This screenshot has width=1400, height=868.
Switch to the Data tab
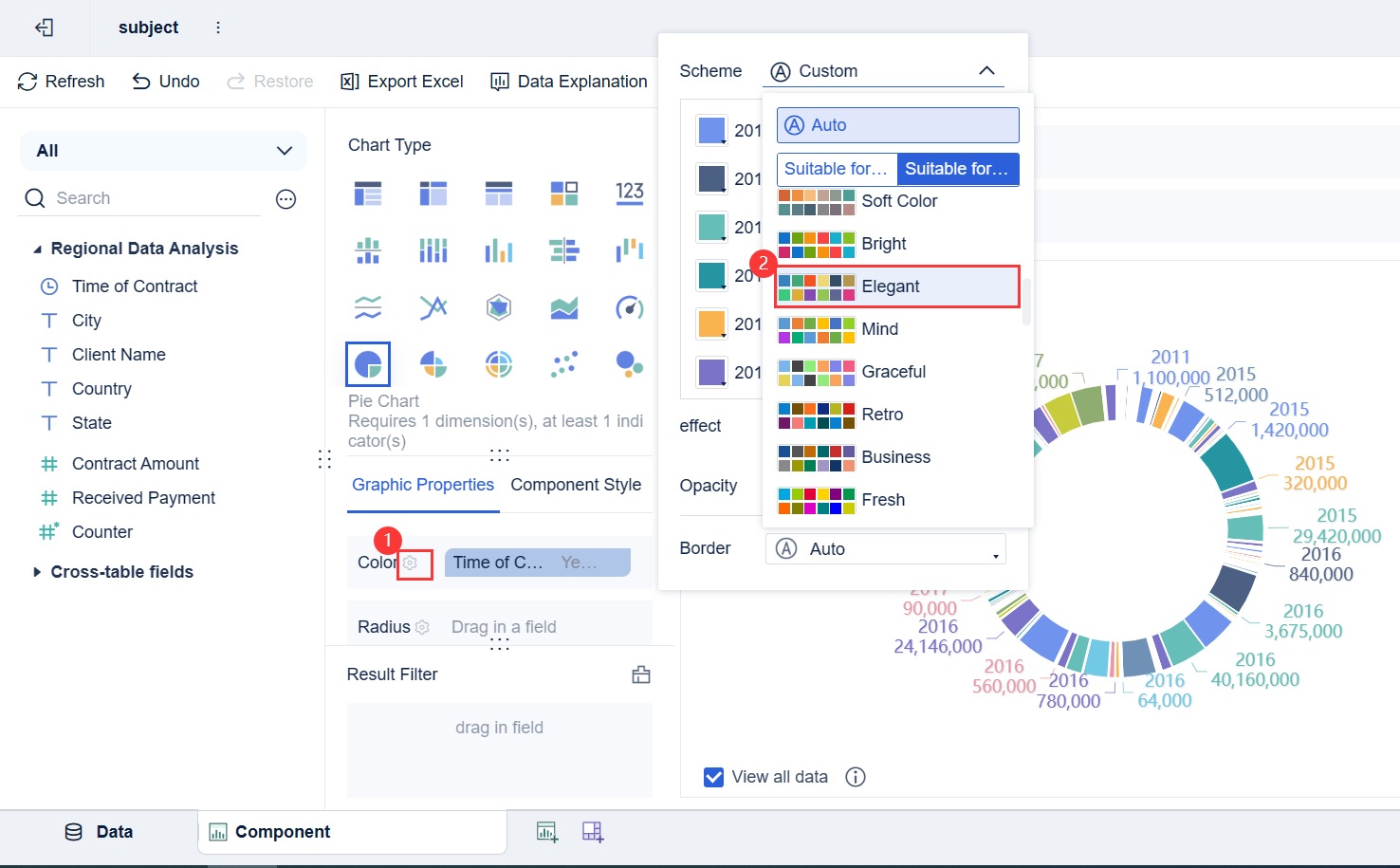coord(99,832)
